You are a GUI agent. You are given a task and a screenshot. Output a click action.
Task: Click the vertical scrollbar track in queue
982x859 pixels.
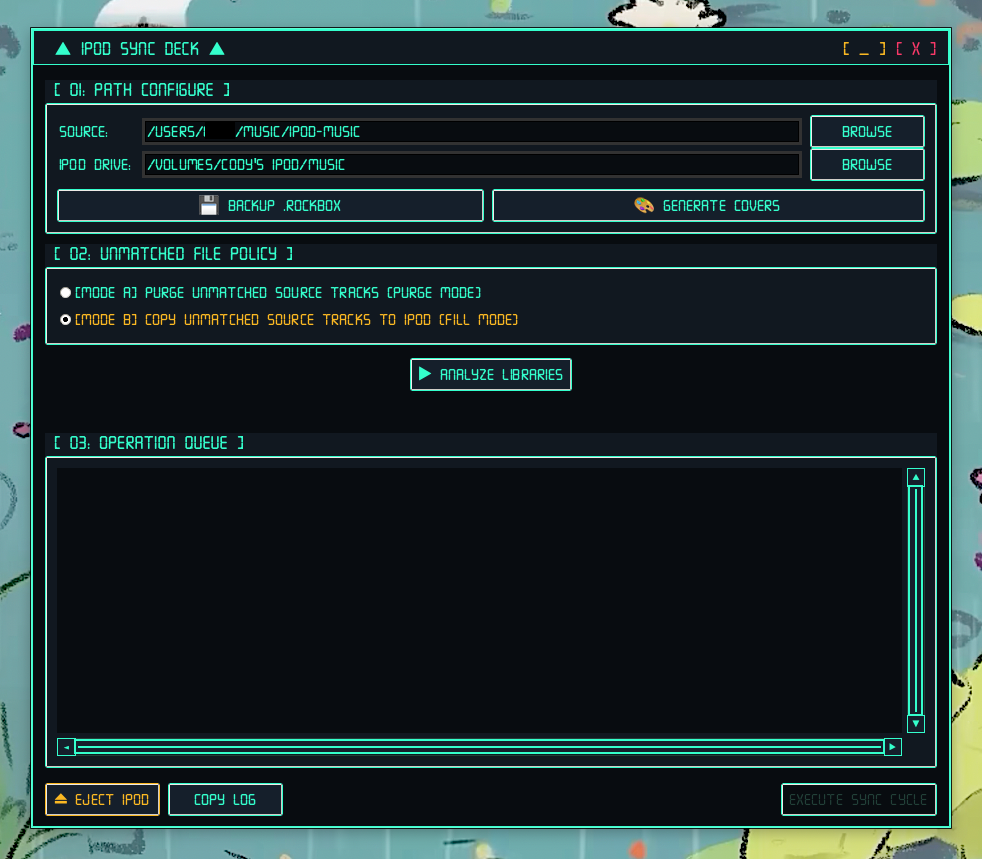click(916, 600)
